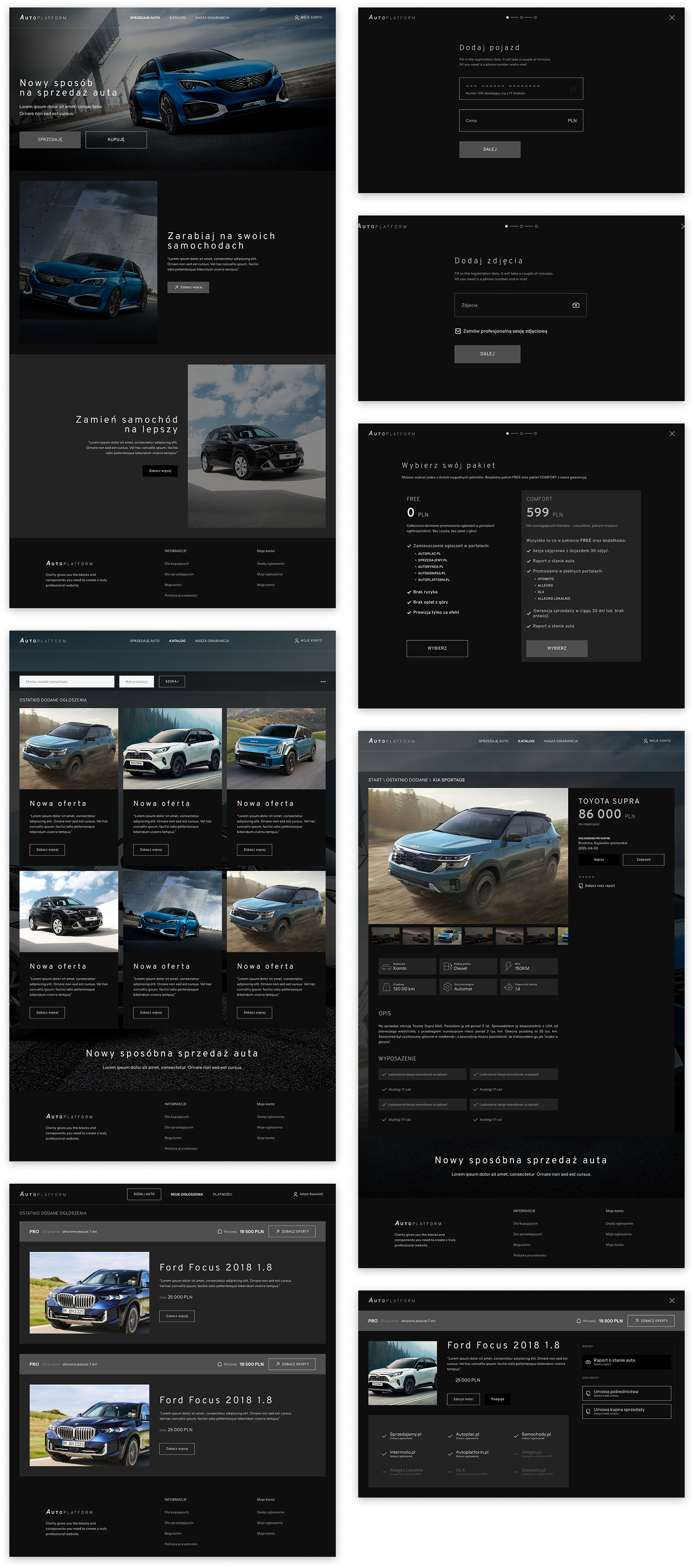
Task: Close the Ford Focus listing modal with X
Action: [672, 1300]
